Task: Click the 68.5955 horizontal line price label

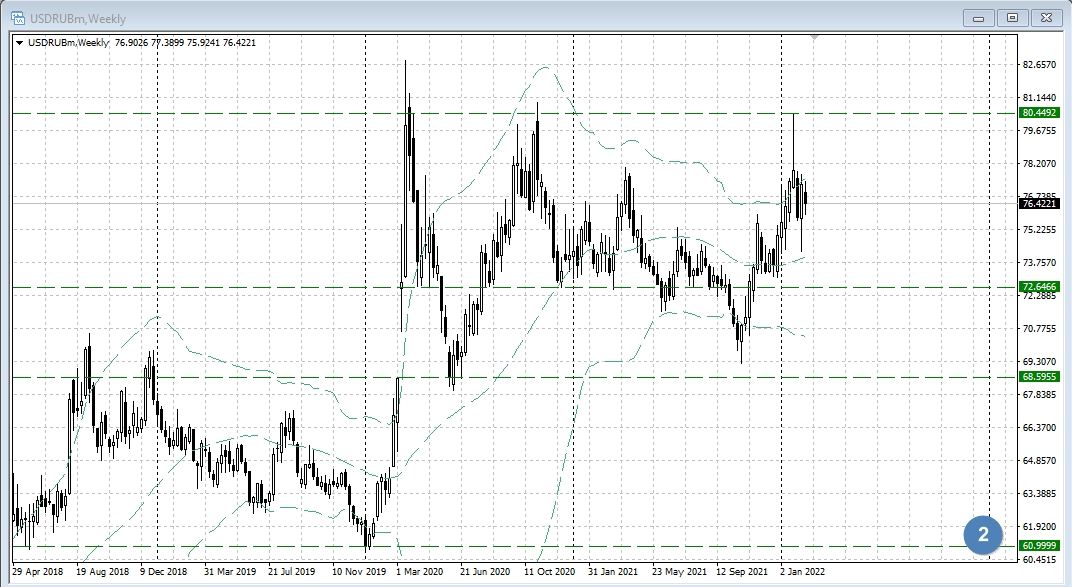Action: pos(1040,377)
